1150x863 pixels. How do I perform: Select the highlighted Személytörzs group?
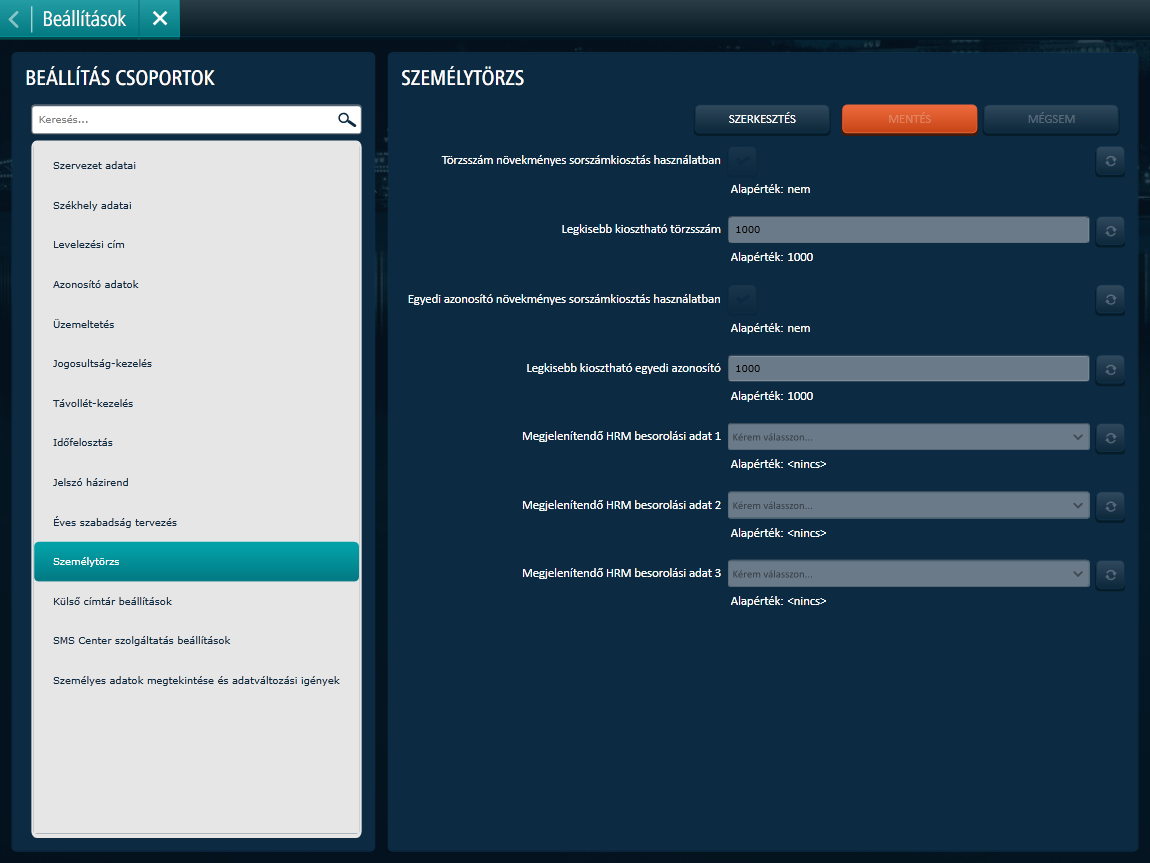point(196,562)
